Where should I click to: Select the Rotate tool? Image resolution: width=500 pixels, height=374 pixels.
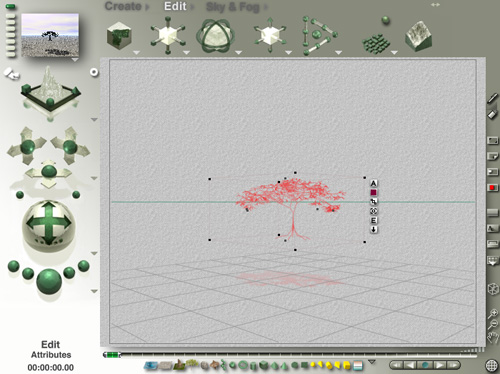click(x=216, y=36)
